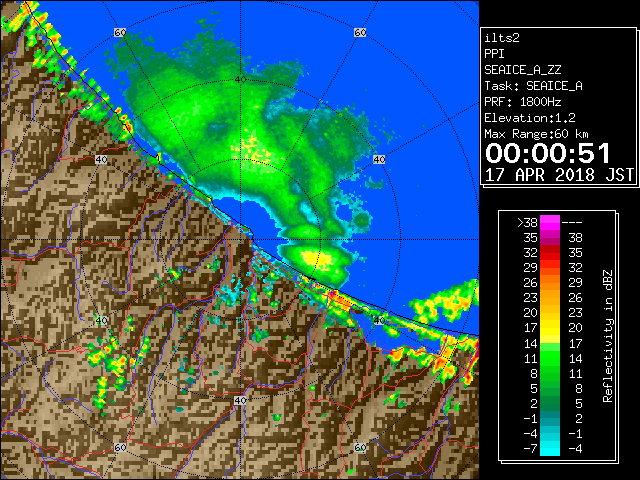This screenshot has width=640, height=480.
Task: Click the 40 km label south of radar center
Action: [240, 400]
